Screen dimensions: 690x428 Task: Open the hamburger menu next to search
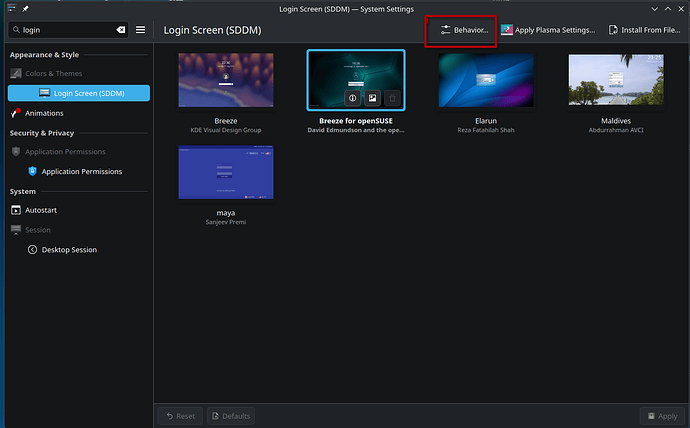(x=141, y=30)
